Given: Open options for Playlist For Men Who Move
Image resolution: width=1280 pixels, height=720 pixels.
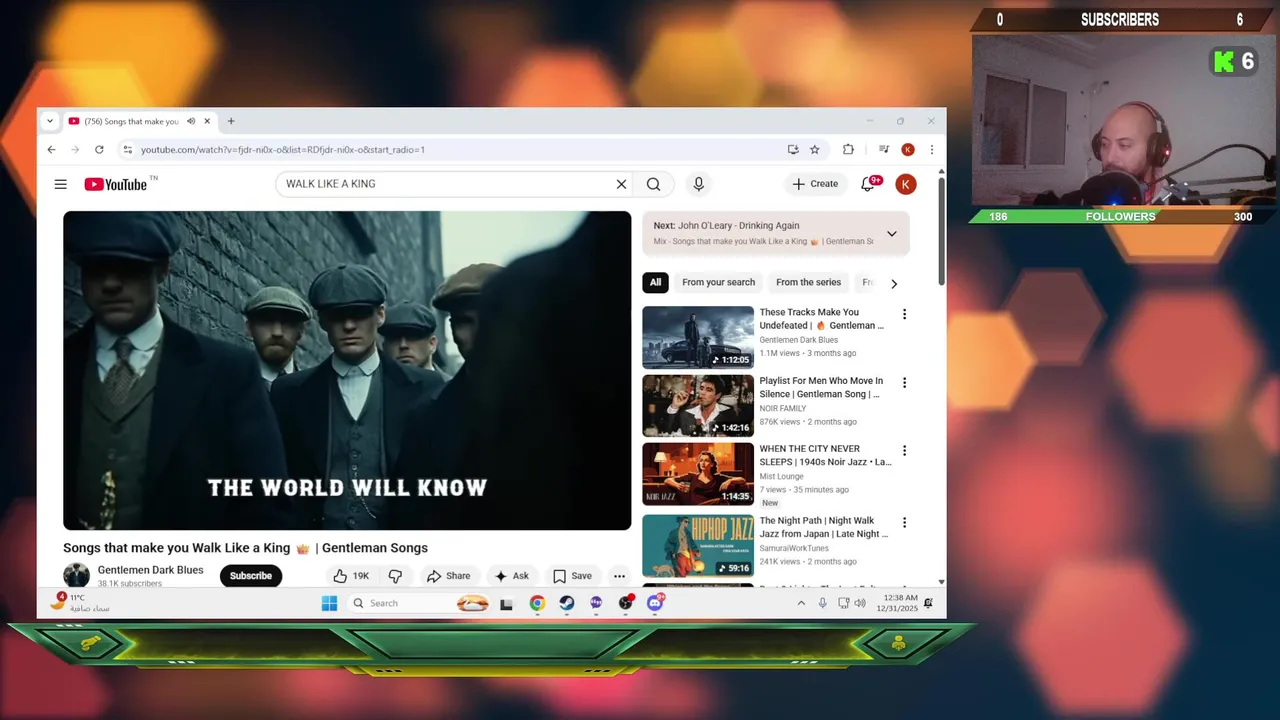Looking at the screenshot, I should (x=904, y=382).
